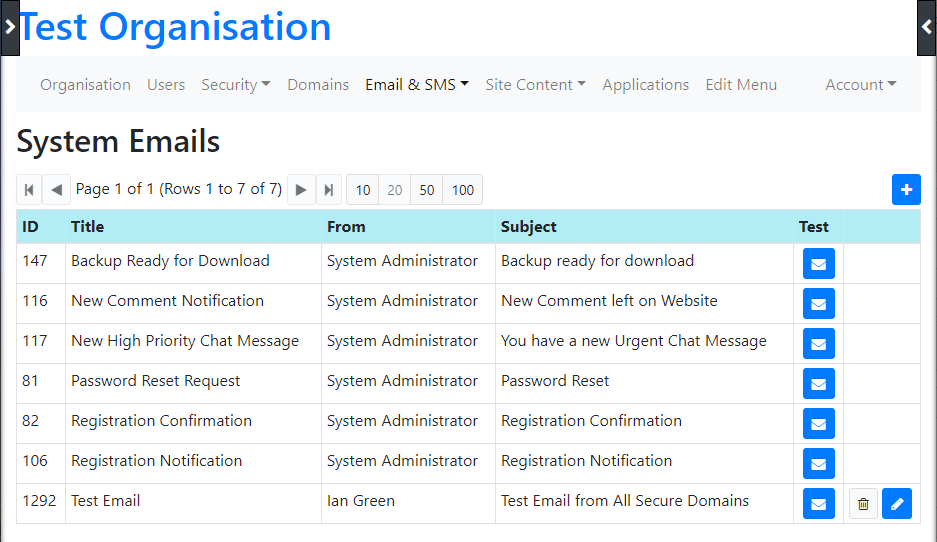
Task: Expand the left side panel chevron
Action: (x=10, y=27)
